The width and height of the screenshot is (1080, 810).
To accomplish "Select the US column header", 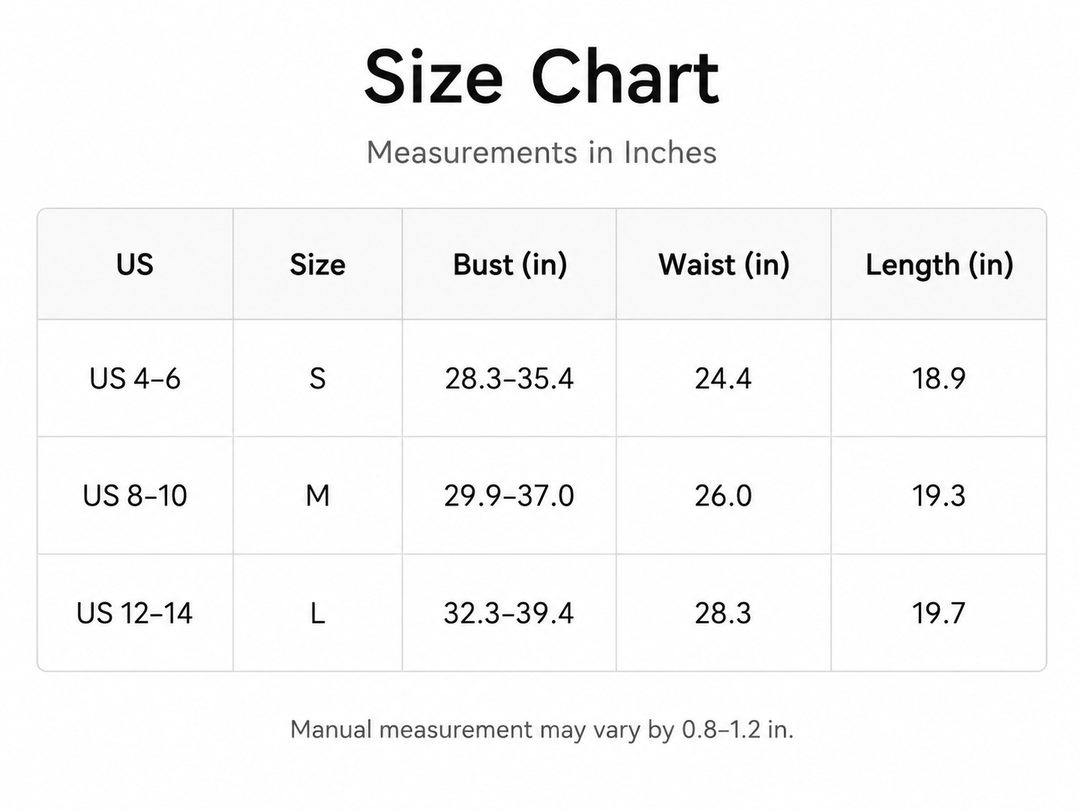I will tap(135, 264).
